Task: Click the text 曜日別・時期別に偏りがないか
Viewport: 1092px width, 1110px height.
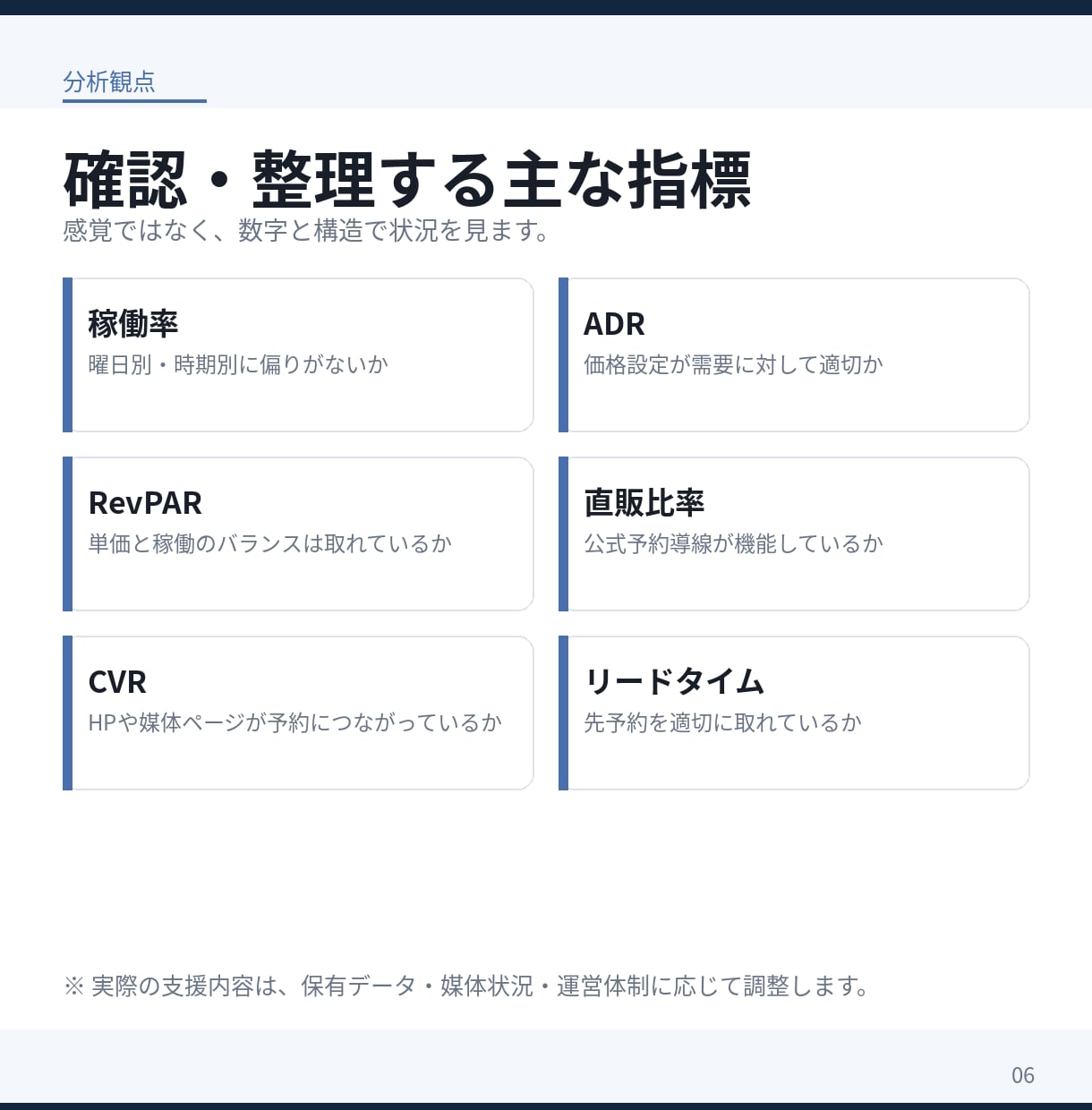Action: (x=238, y=364)
